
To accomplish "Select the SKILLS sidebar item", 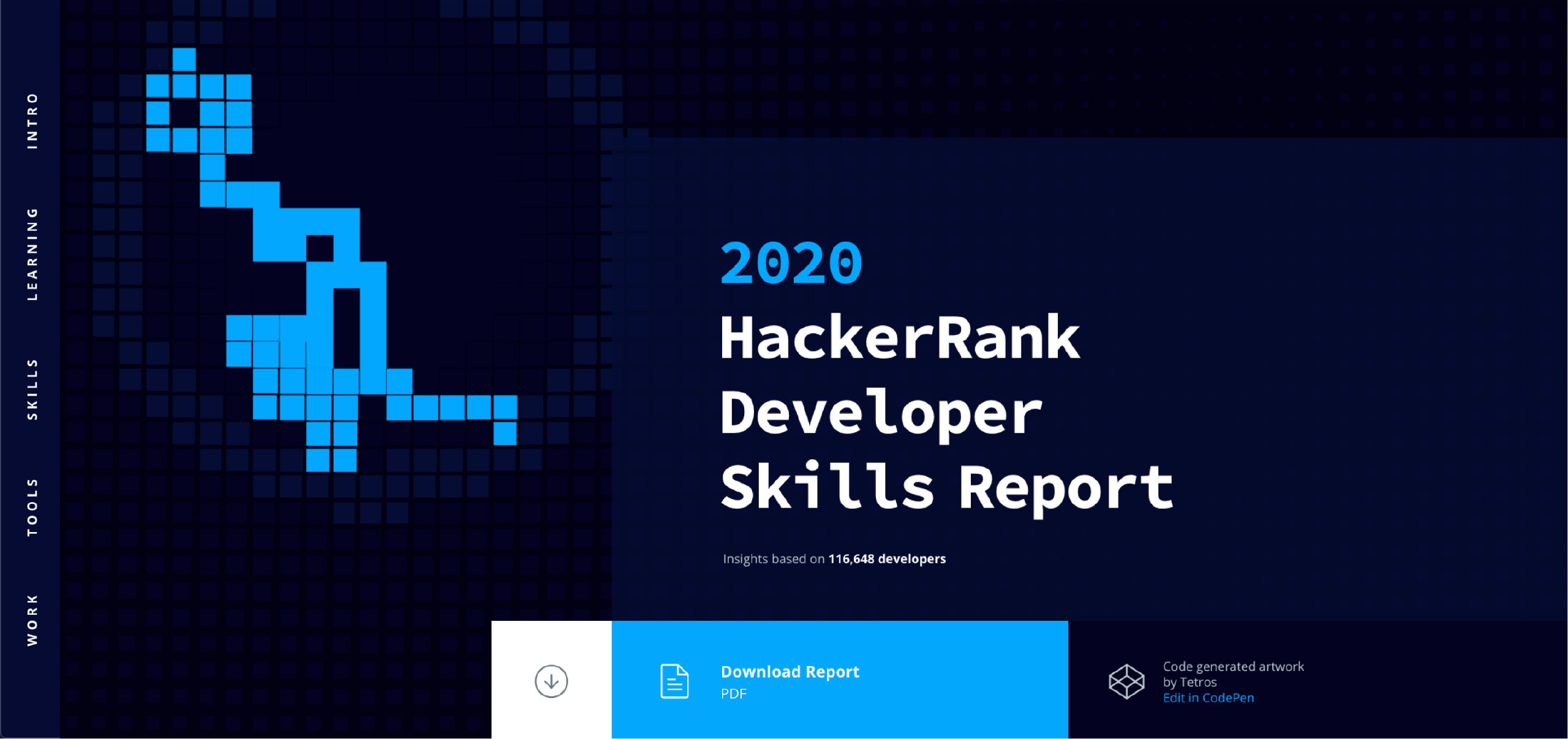I will pyautogui.click(x=32, y=389).
